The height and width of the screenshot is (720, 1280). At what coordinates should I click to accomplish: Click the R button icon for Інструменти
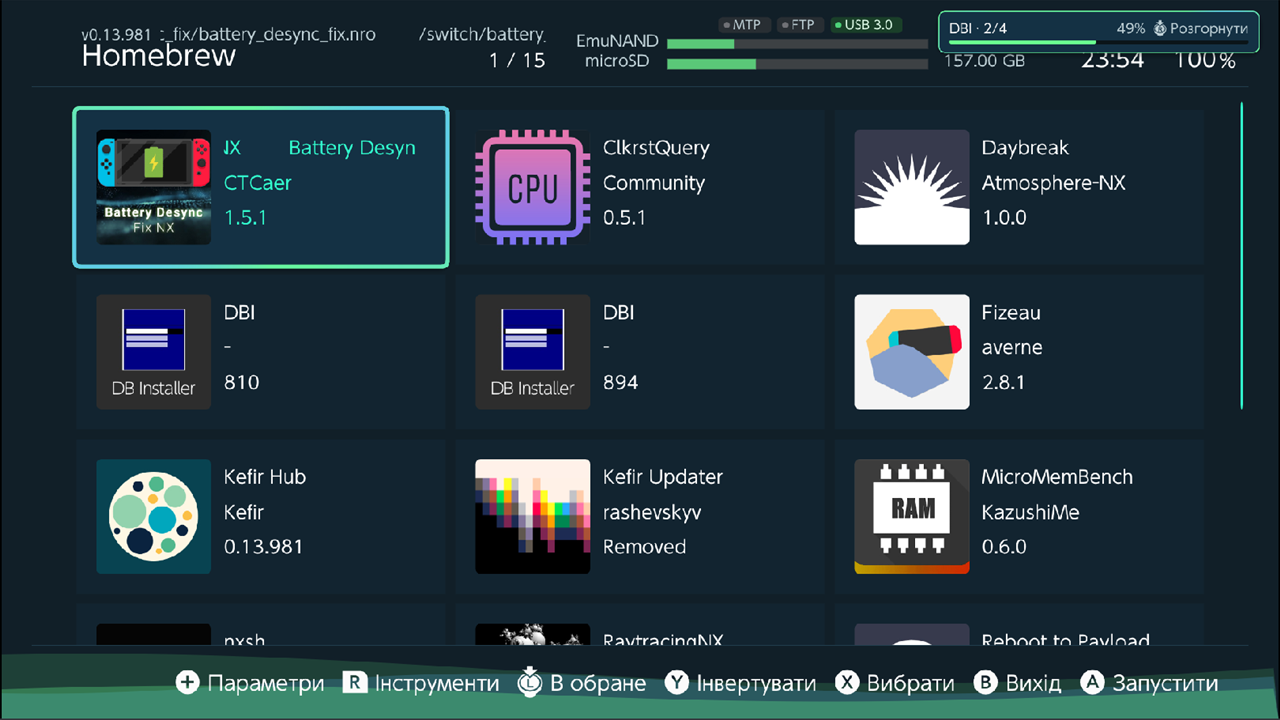click(355, 683)
